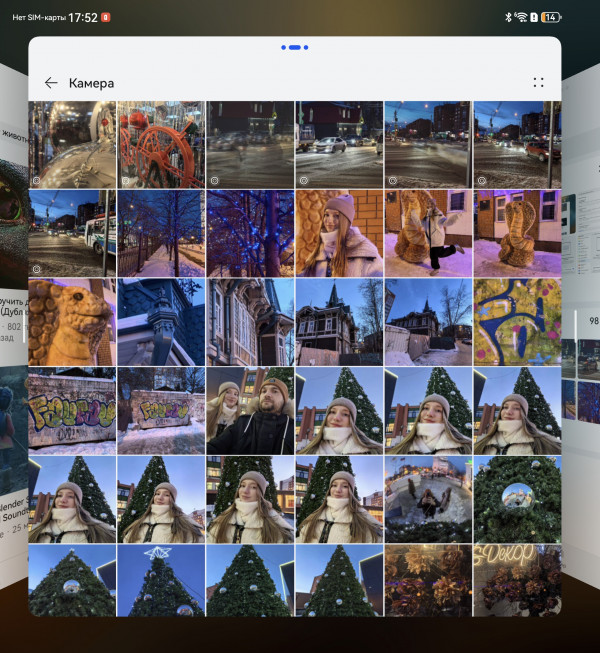Open the four-dot more options menu
Image resolution: width=600 pixels, height=653 pixels.
tap(538, 82)
